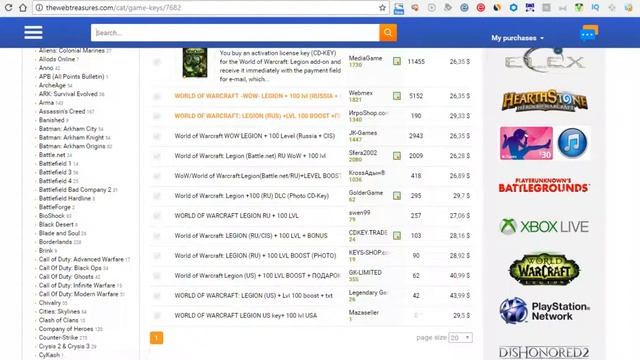Go to page 1 in pagination
The image size is (640, 360).
tap(156, 338)
